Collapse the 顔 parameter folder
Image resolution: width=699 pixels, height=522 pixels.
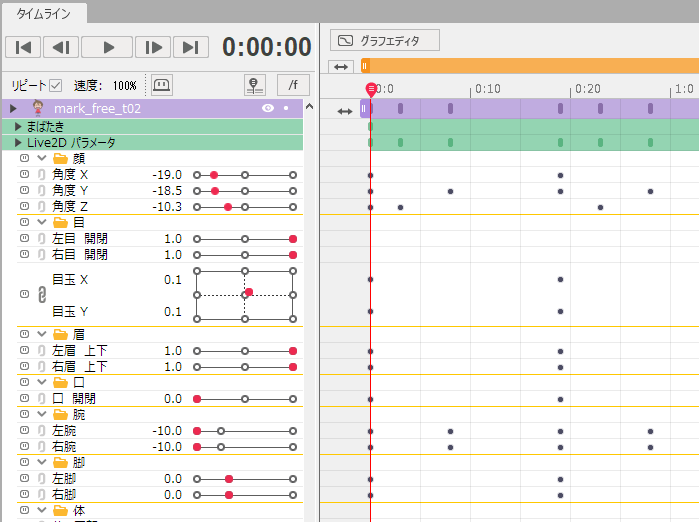click(x=41, y=158)
